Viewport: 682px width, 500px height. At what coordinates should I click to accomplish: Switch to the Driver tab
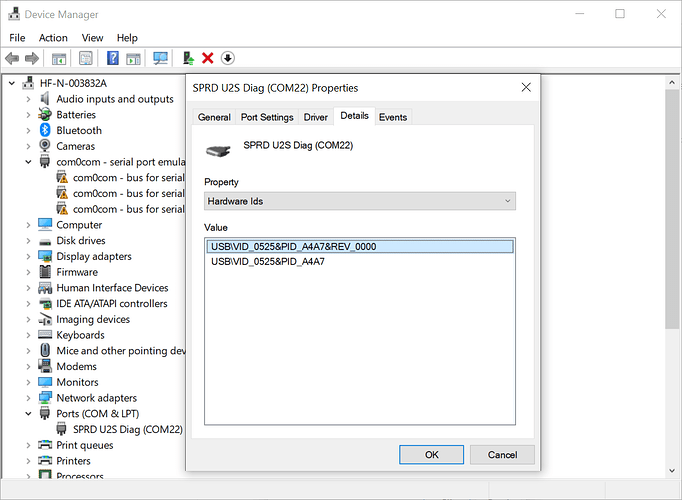[316, 117]
